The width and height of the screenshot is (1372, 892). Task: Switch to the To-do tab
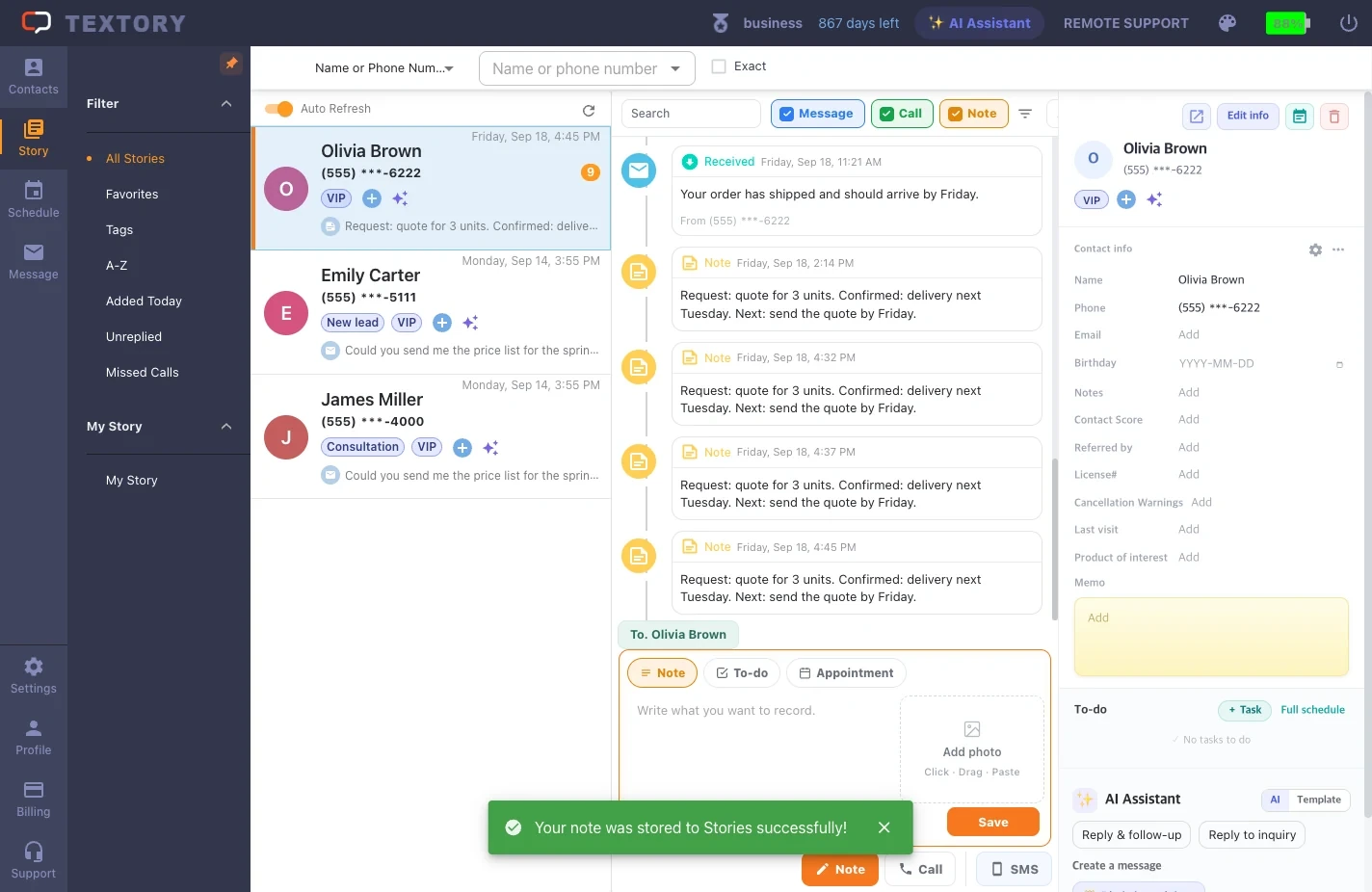click(x=742, y=673)
